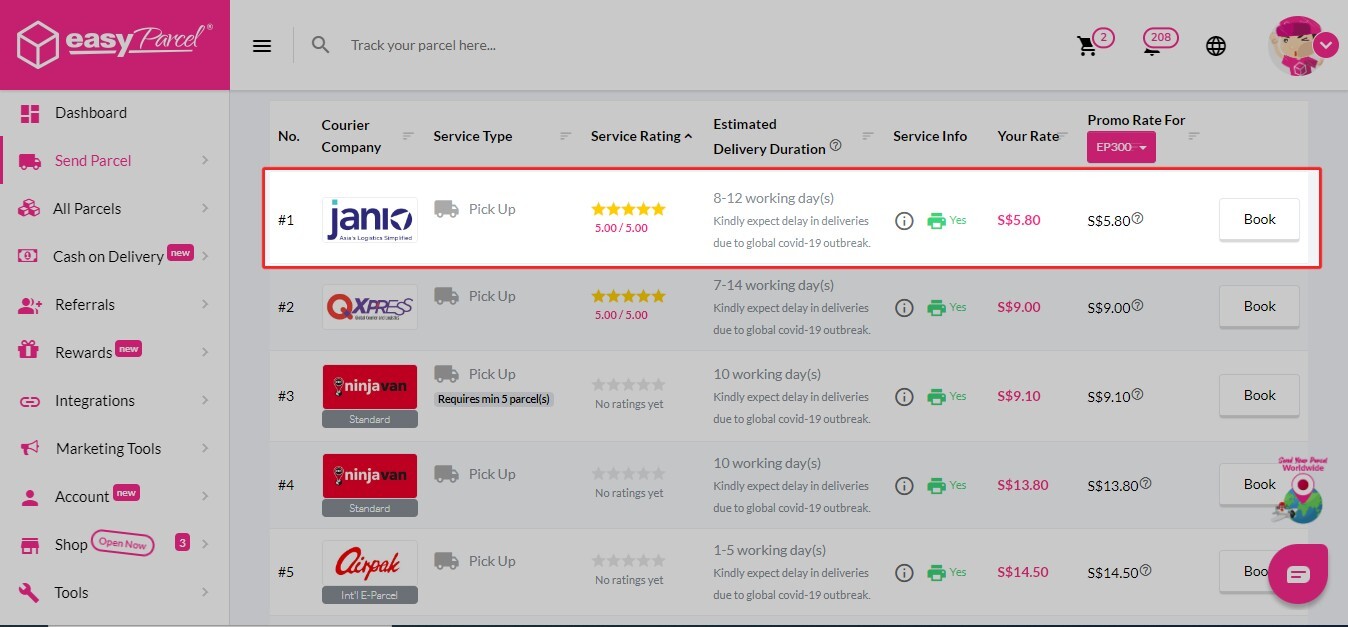Click the info icon for Janio row
1348x627 pixels.
pos(904,221)
